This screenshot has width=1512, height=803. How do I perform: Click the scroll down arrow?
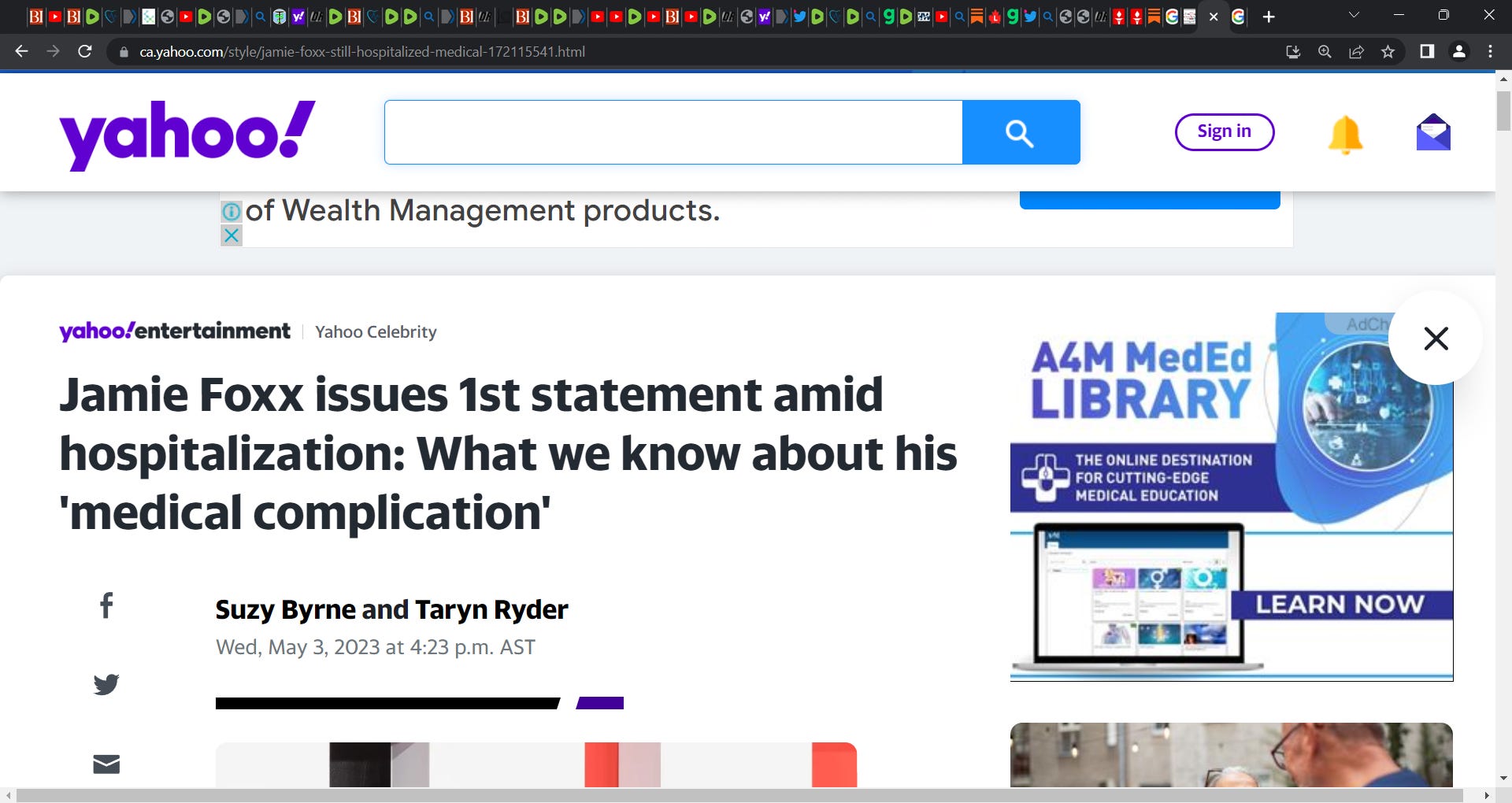(1503, 778)
